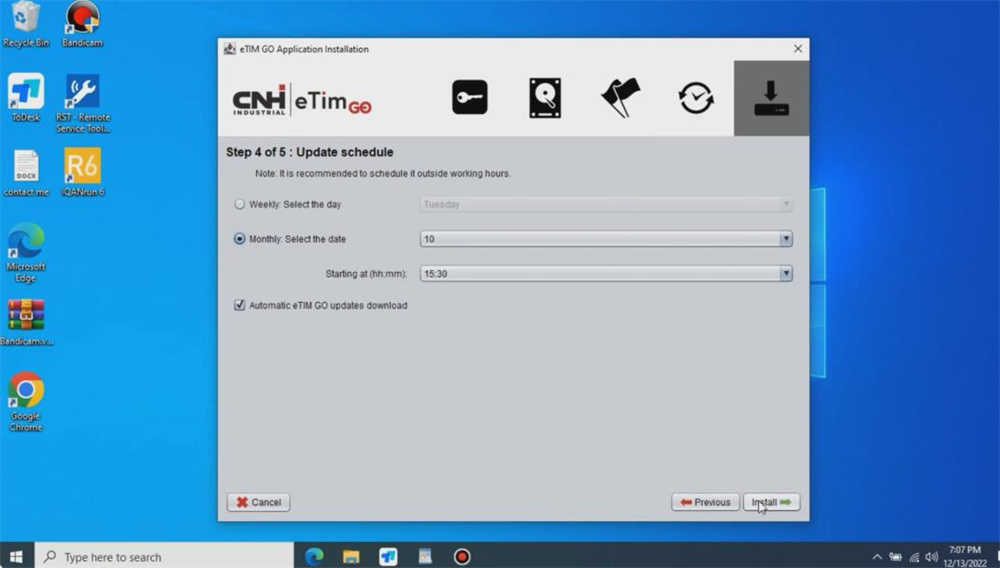1000x568 pixels.
Task: Click the license key step icon
Action: 469,98
